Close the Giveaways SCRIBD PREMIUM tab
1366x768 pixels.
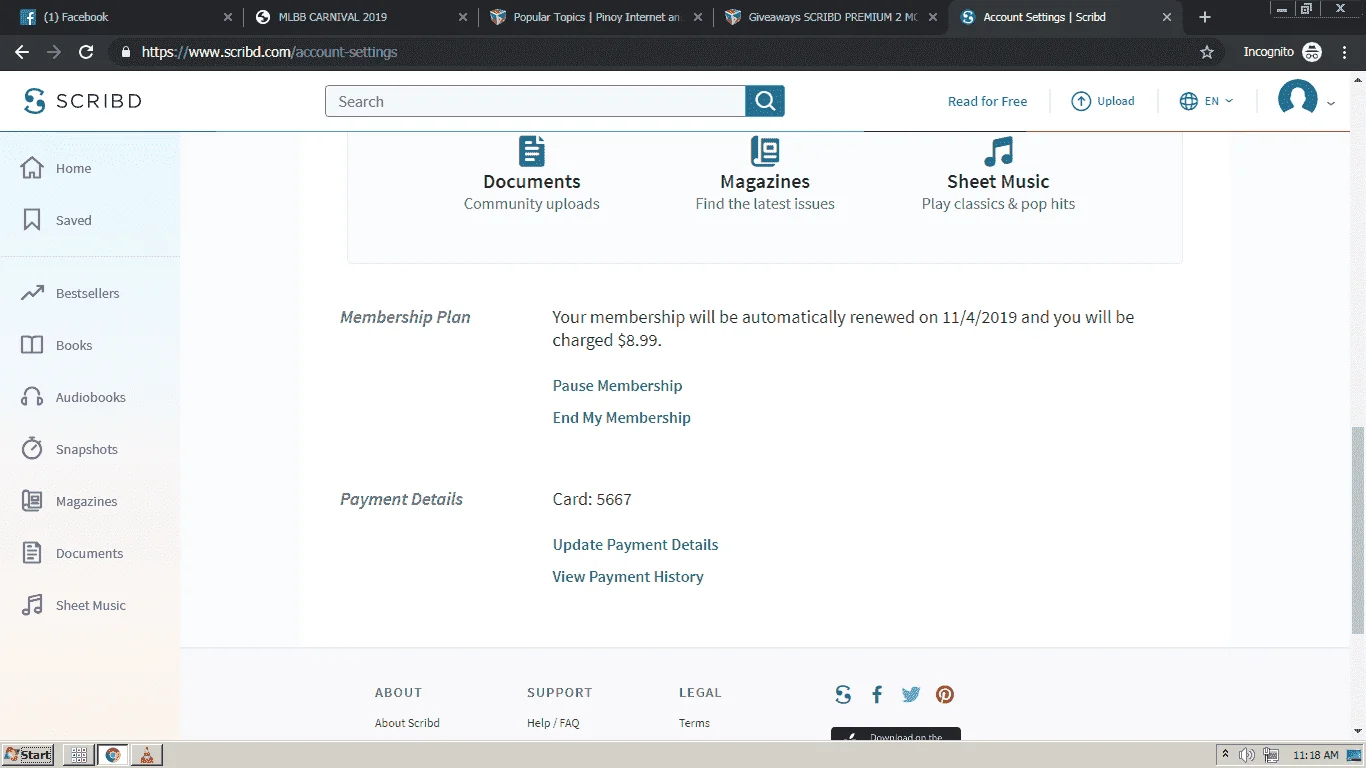(x=933, y=17)
